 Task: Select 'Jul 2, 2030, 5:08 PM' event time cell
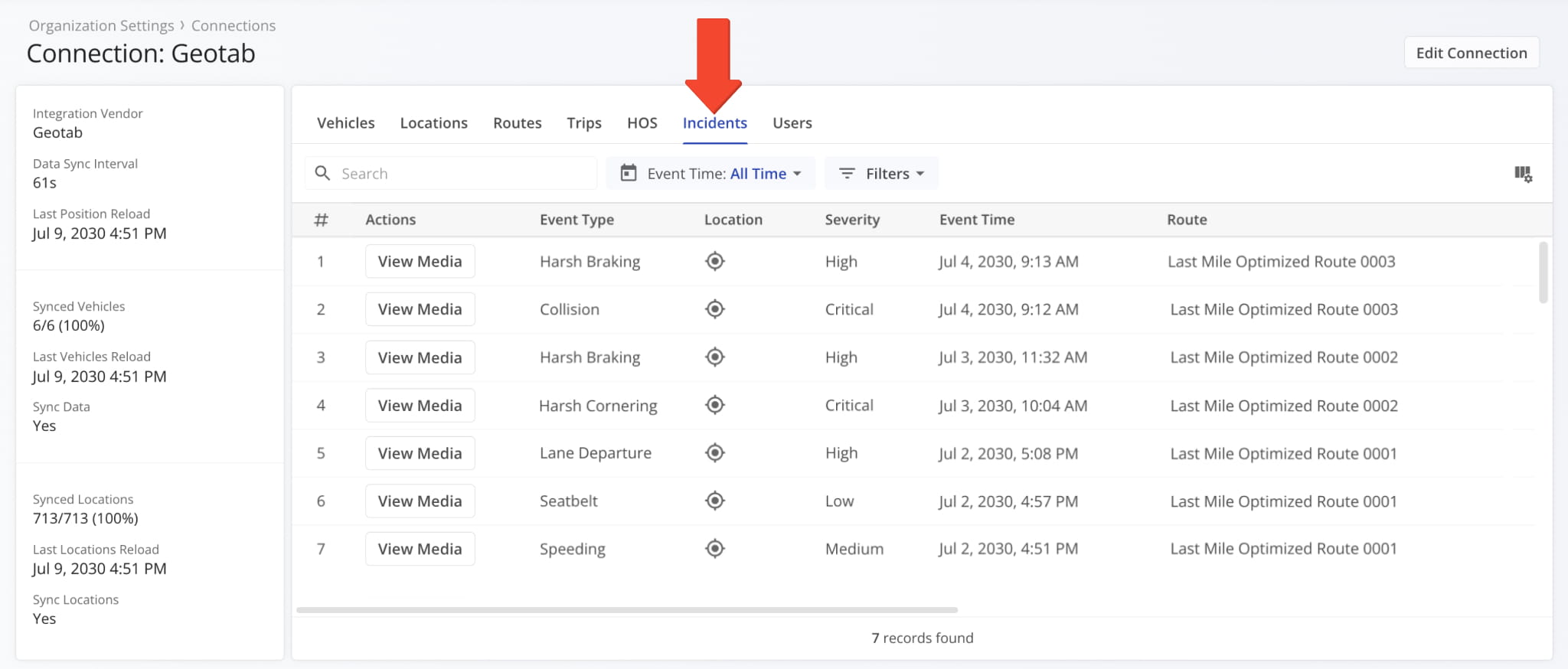pos(1008,453)
